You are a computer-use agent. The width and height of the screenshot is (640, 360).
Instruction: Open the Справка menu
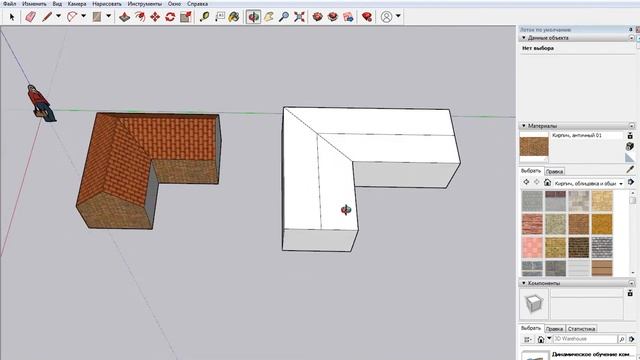[197, 4]
